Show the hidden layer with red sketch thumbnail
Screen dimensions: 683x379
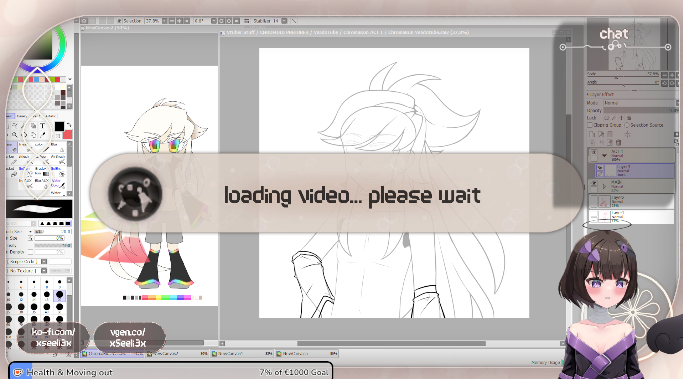[x=594, y=201]
